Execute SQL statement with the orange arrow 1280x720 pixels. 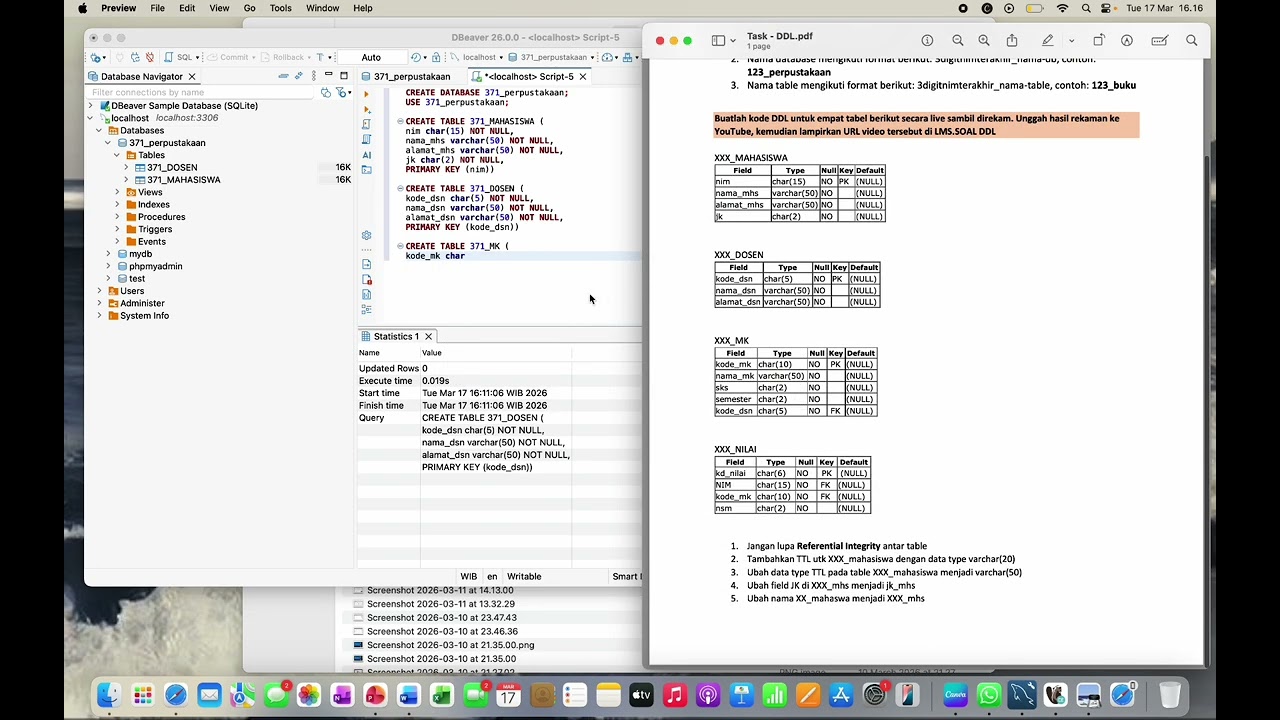click(x=366, y=94)
